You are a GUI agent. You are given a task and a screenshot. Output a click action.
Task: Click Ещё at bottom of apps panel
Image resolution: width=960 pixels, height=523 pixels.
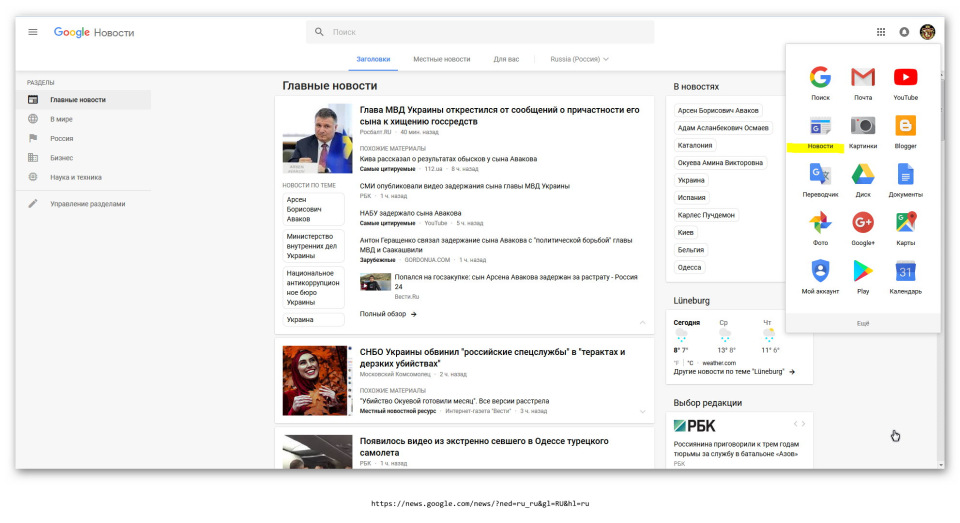point(863,323)
